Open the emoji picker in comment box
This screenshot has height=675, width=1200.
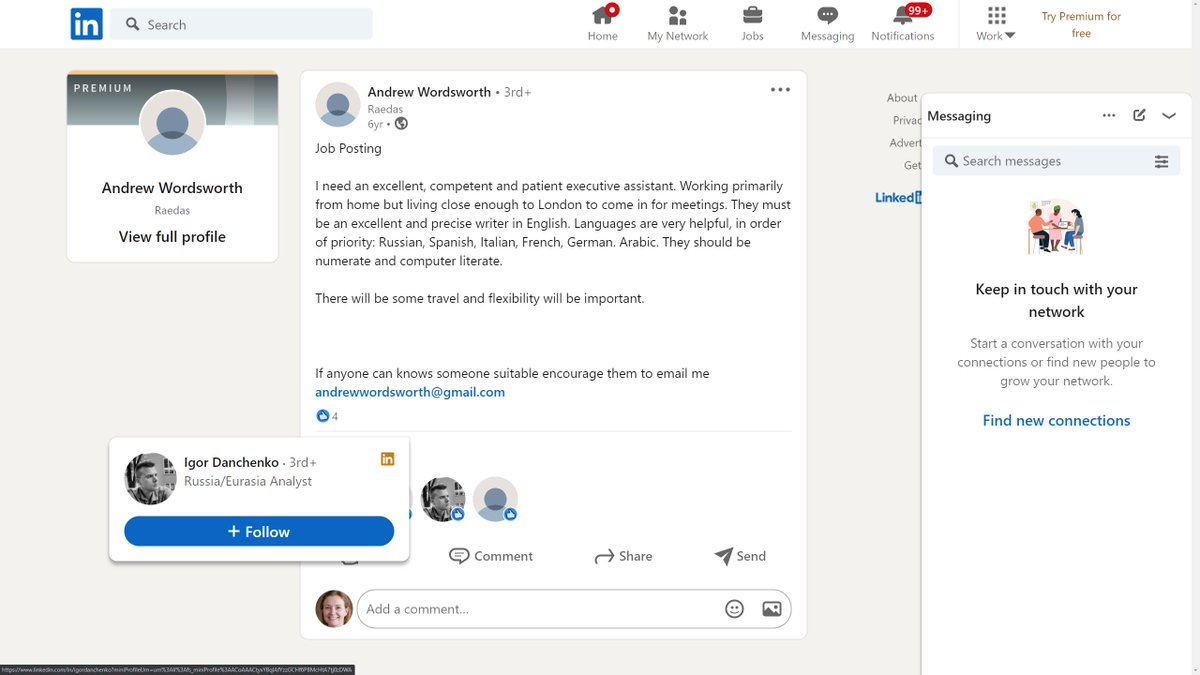point(734,609)
